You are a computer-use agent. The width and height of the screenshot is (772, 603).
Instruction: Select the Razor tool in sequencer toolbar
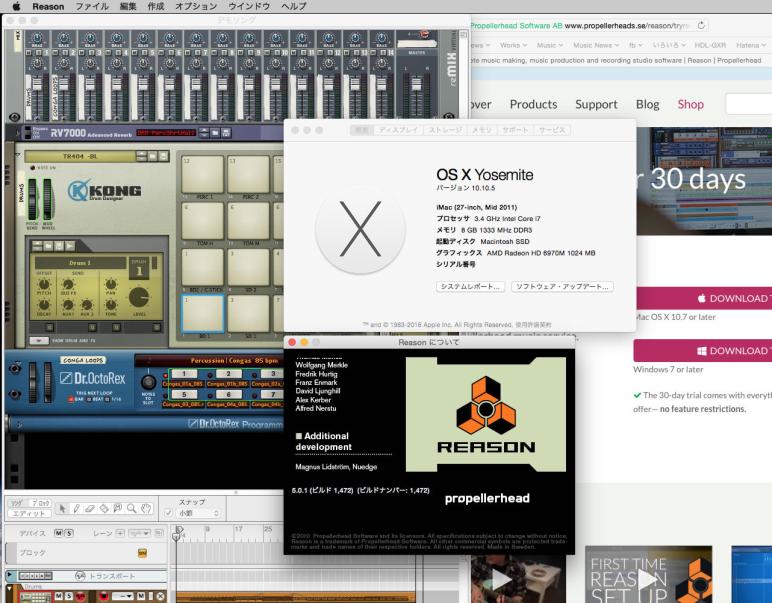point(104,508)
